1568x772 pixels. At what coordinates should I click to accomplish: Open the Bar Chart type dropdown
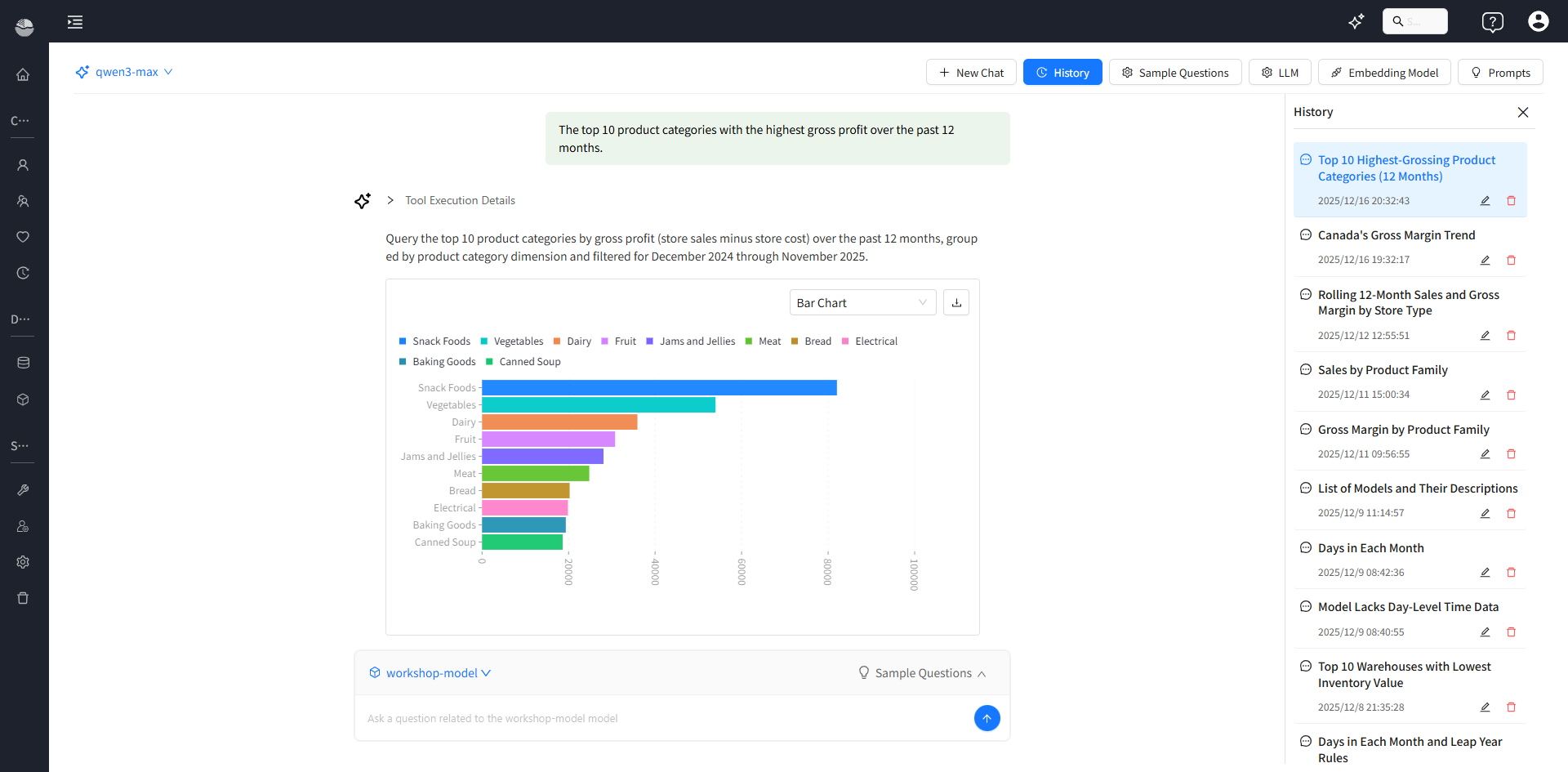click(862, 302)
